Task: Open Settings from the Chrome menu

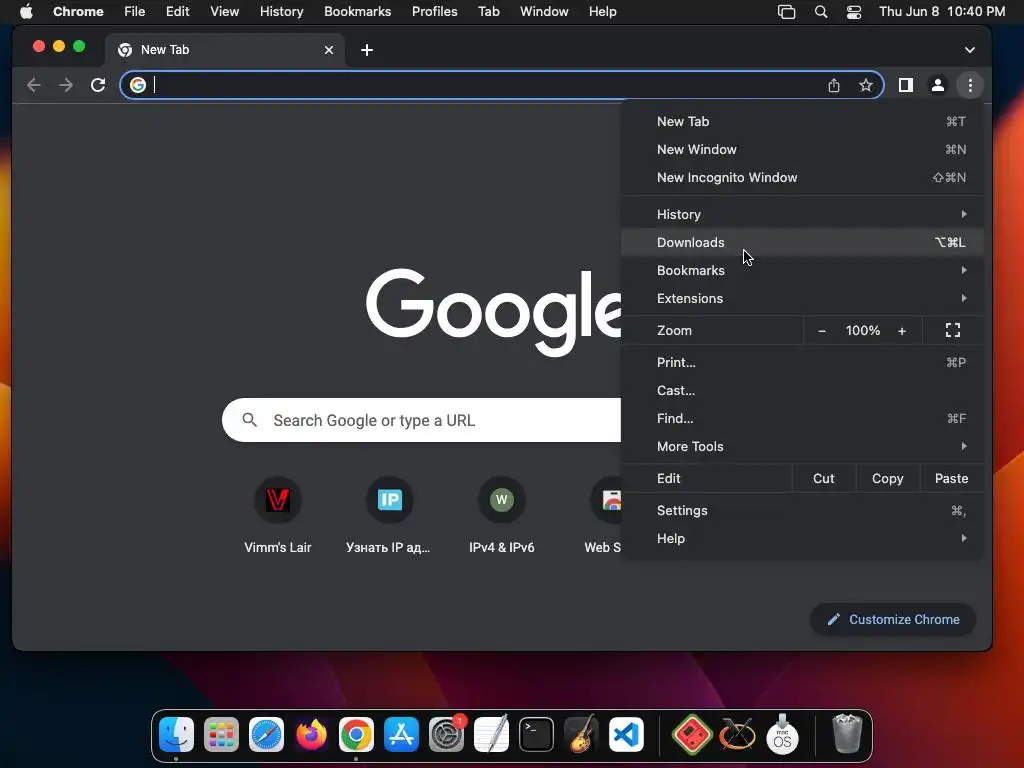Action: (x=802, y=511)
